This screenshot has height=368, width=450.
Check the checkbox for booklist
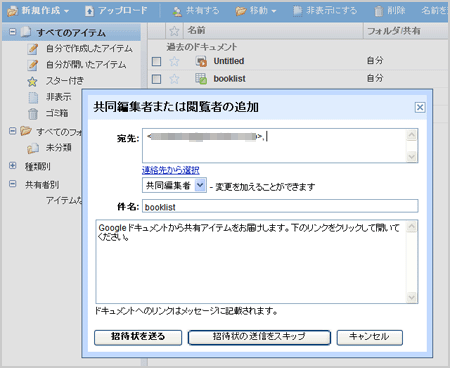156,79
